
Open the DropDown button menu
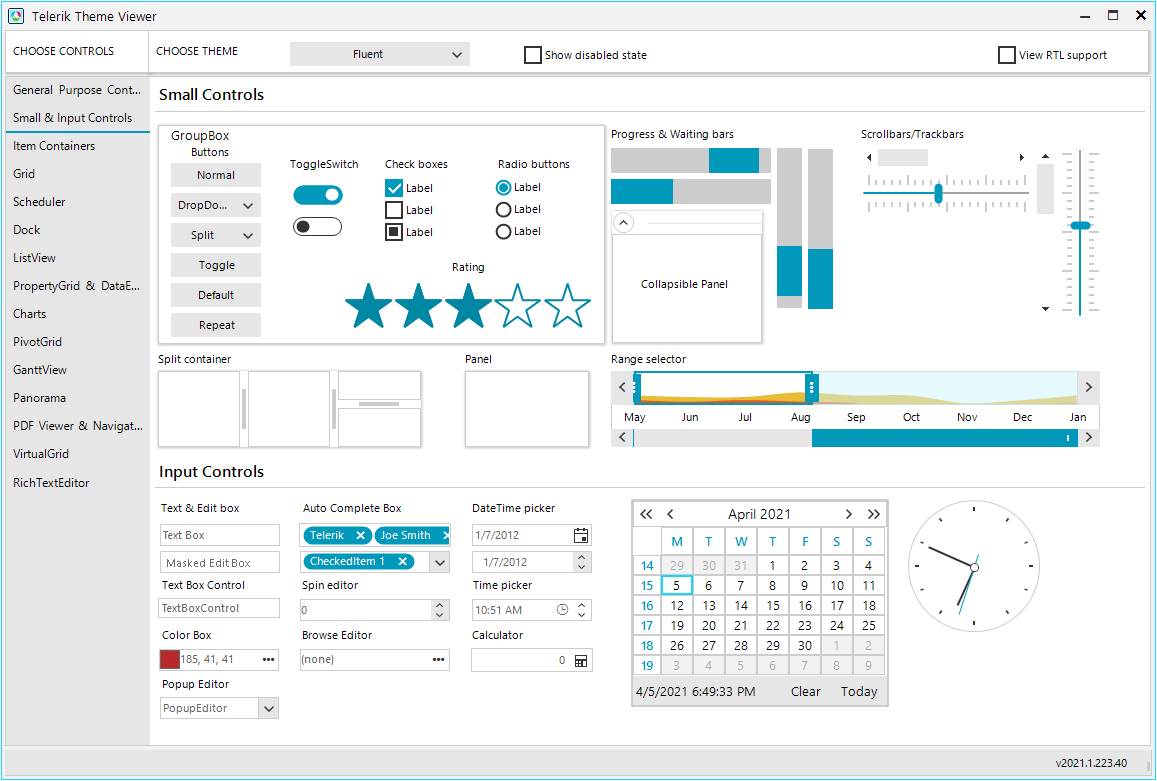click(248, 206)
